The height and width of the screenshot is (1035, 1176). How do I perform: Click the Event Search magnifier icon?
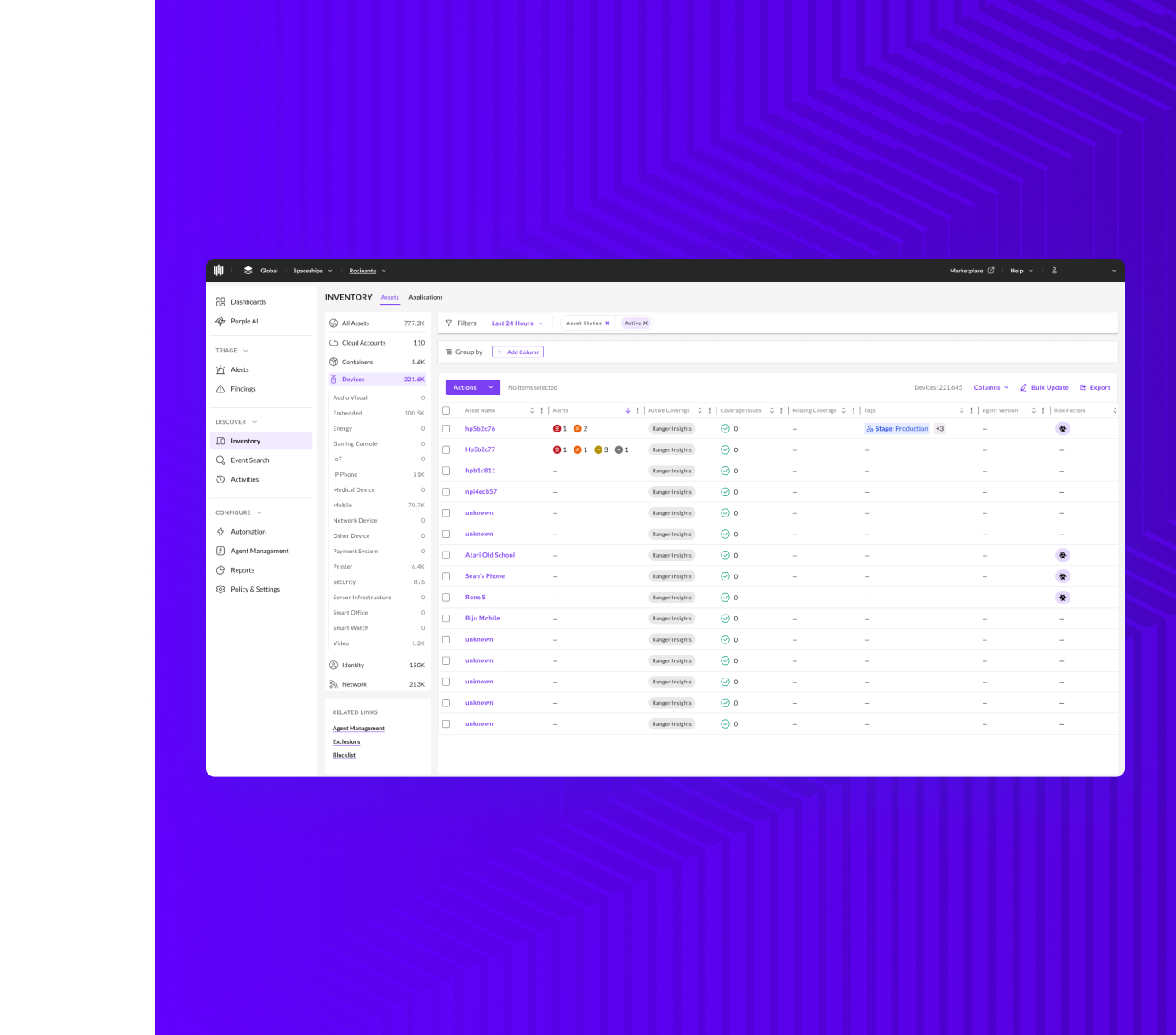point(220,460)
